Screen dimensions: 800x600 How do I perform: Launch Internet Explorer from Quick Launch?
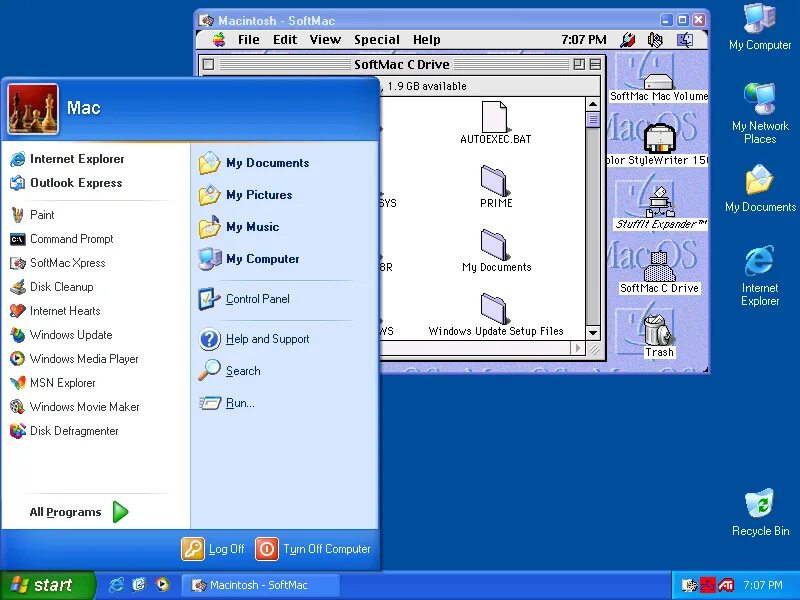click(117, 585)
